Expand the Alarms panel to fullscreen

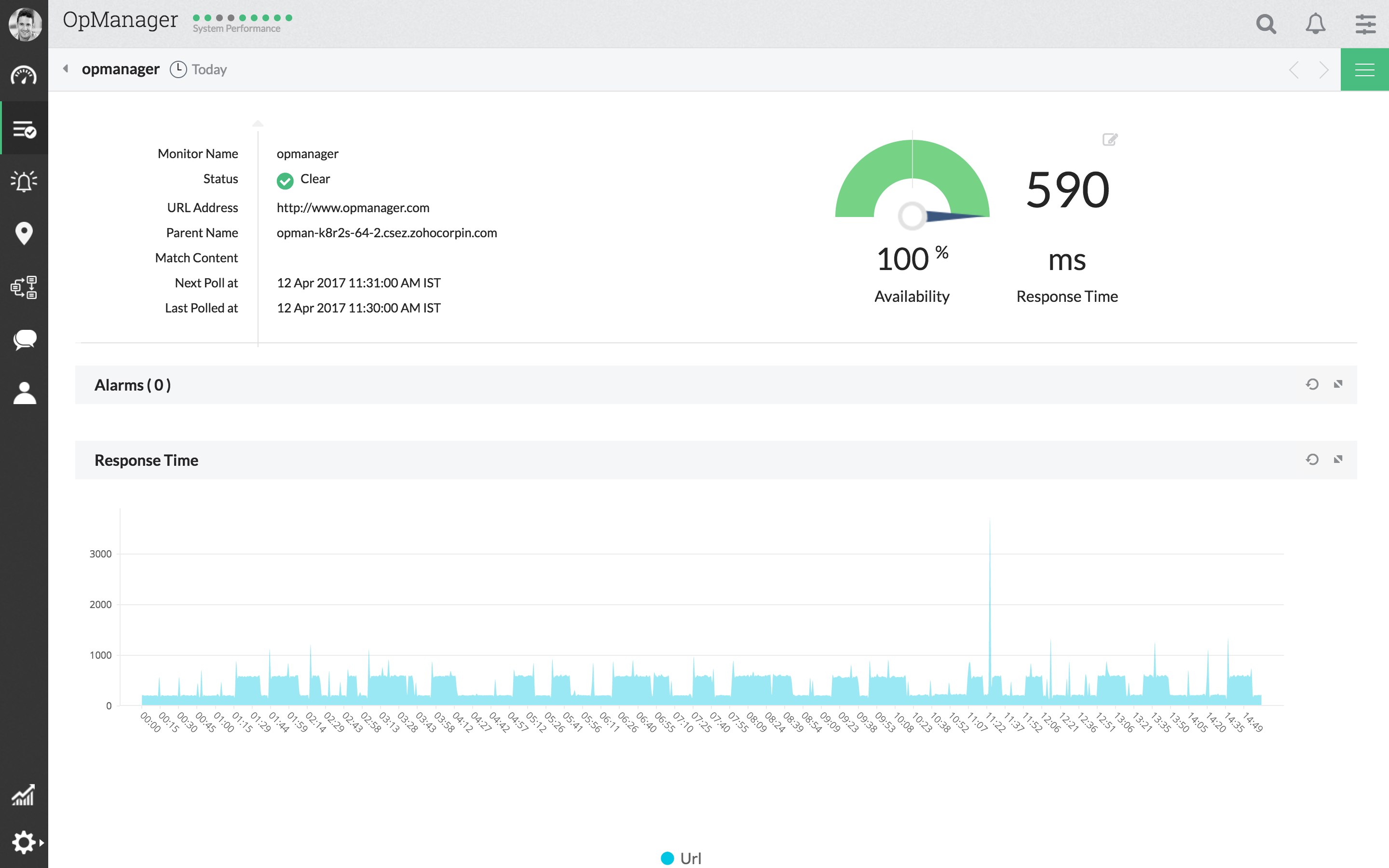click(x=1338, y=384)
